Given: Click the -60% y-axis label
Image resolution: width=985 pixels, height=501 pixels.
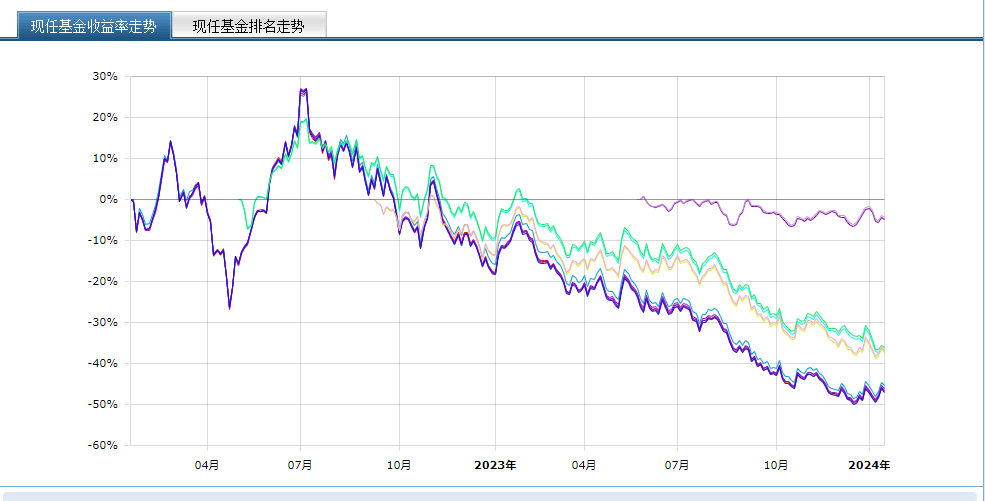Looking at the screenshot, I should [103, 445].
